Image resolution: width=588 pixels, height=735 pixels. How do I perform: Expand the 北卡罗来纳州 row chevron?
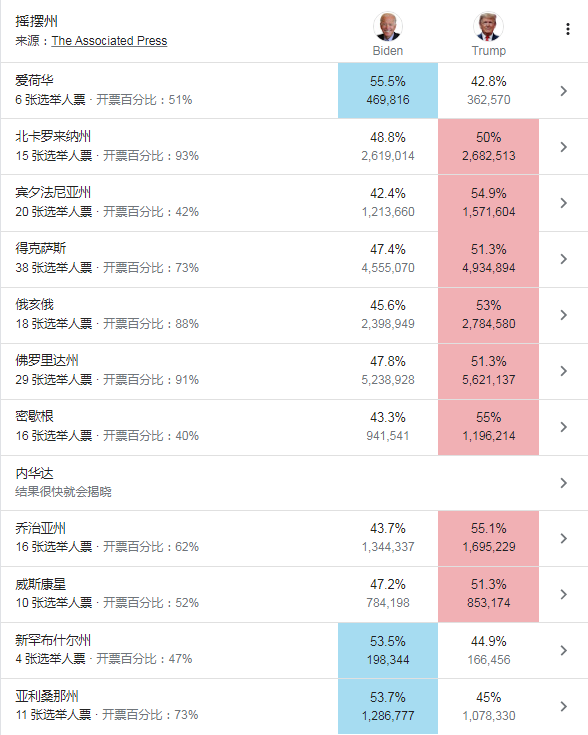564,147
